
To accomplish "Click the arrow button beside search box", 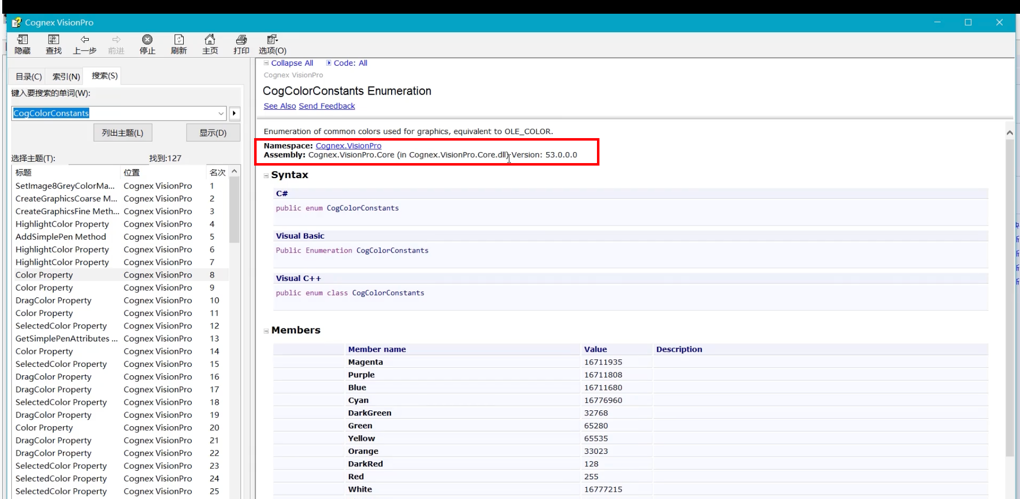I will [x=234, y=113].
